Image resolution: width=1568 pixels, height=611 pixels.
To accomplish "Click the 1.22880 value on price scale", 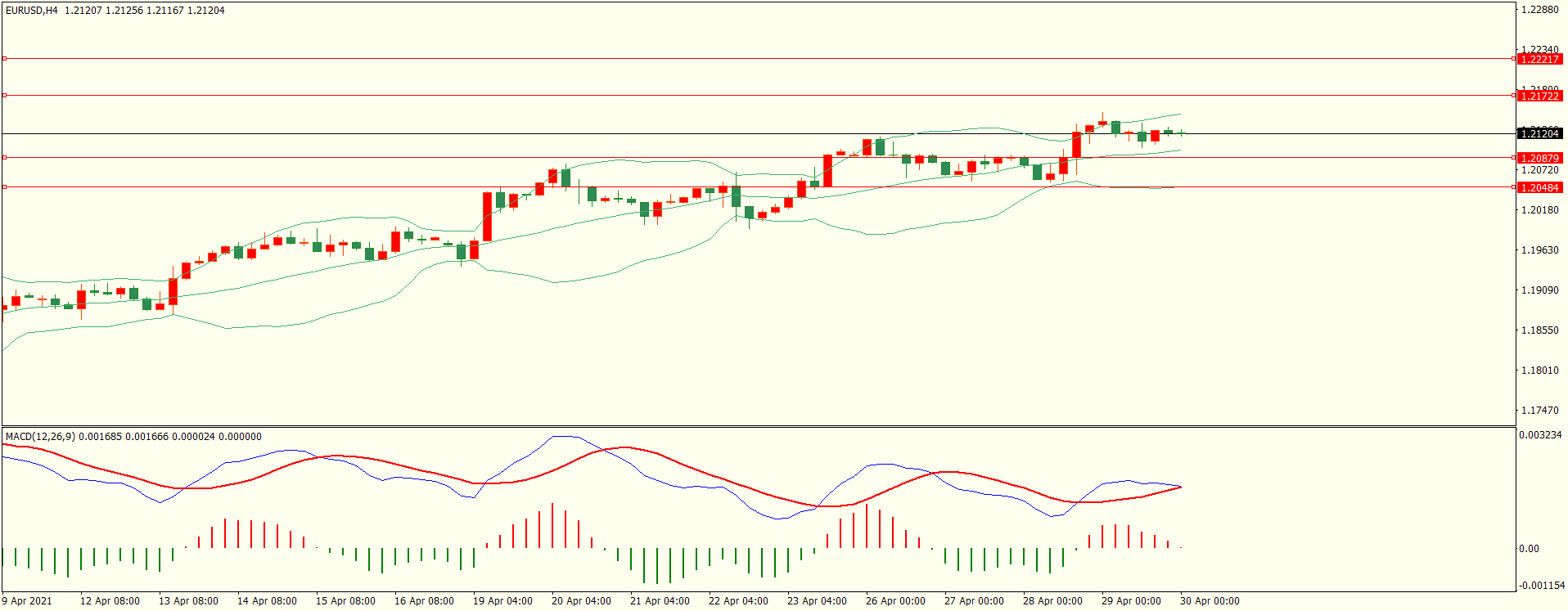I will click(1539, 10).
